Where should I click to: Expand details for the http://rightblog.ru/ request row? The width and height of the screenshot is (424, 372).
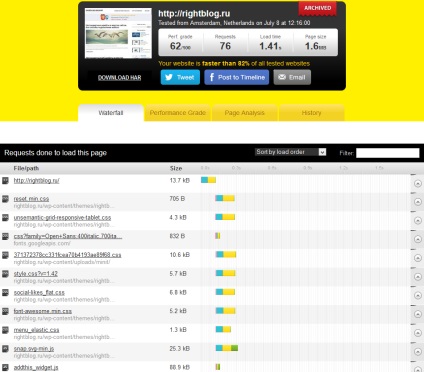[x=418, y=184]
